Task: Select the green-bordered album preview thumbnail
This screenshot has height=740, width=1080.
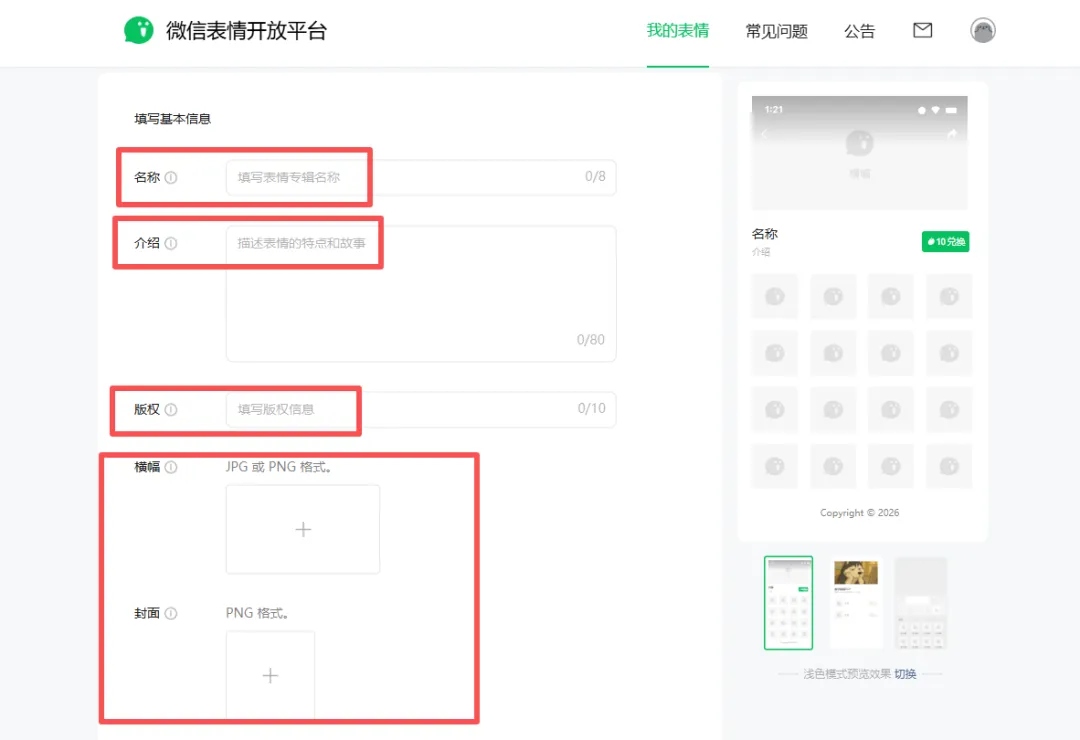Action: click(789, 603)
